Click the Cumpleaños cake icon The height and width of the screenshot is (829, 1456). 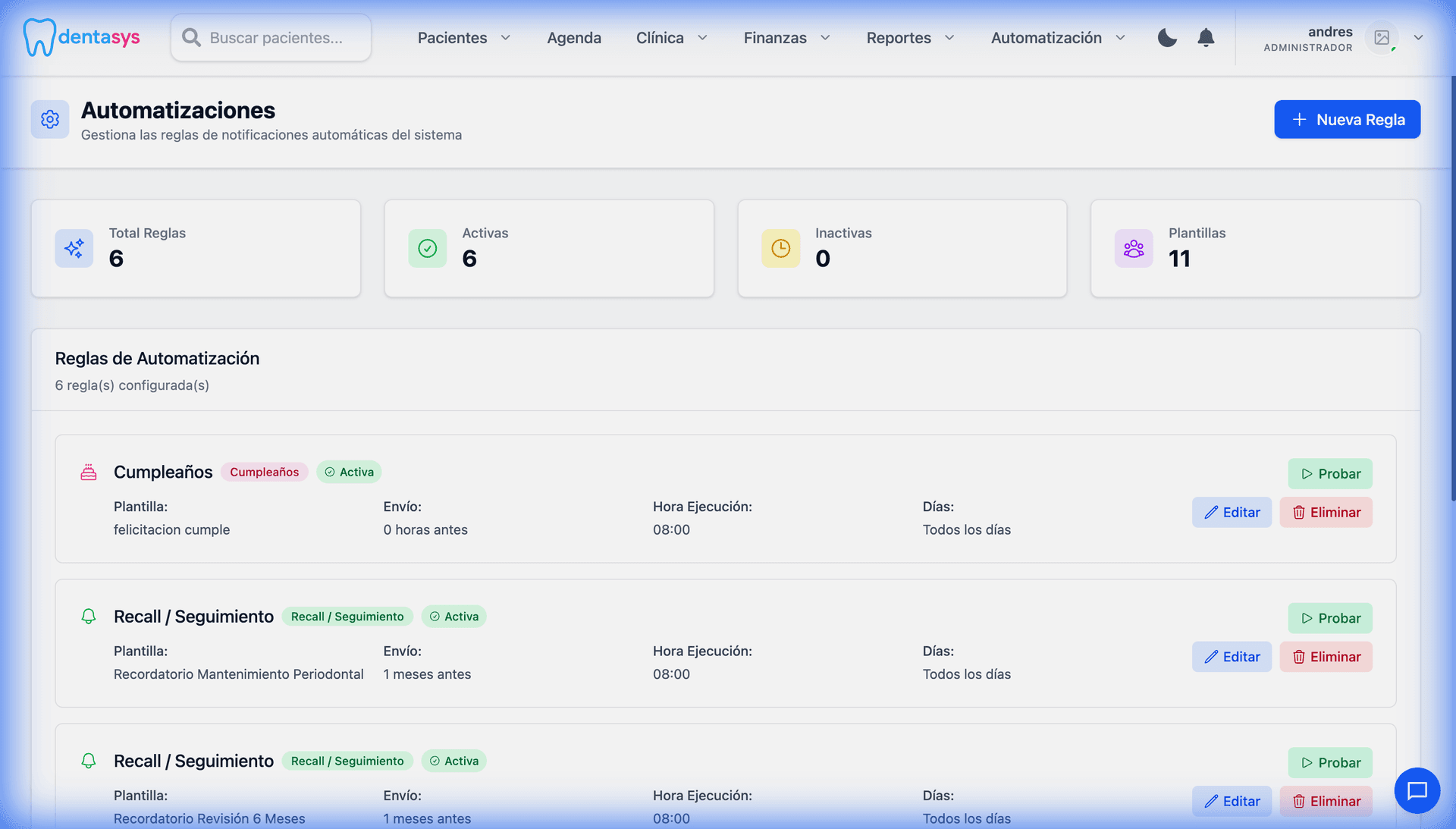pos(89,473)
